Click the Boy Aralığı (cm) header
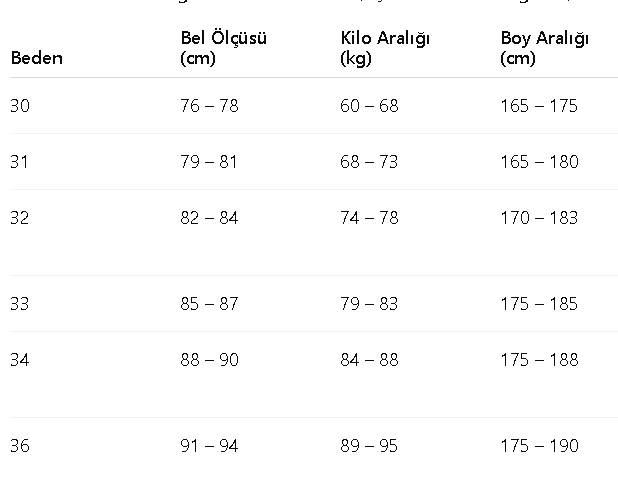Viewport: 618px width, 483px height. pyautogui.click(x=545, y=48)
